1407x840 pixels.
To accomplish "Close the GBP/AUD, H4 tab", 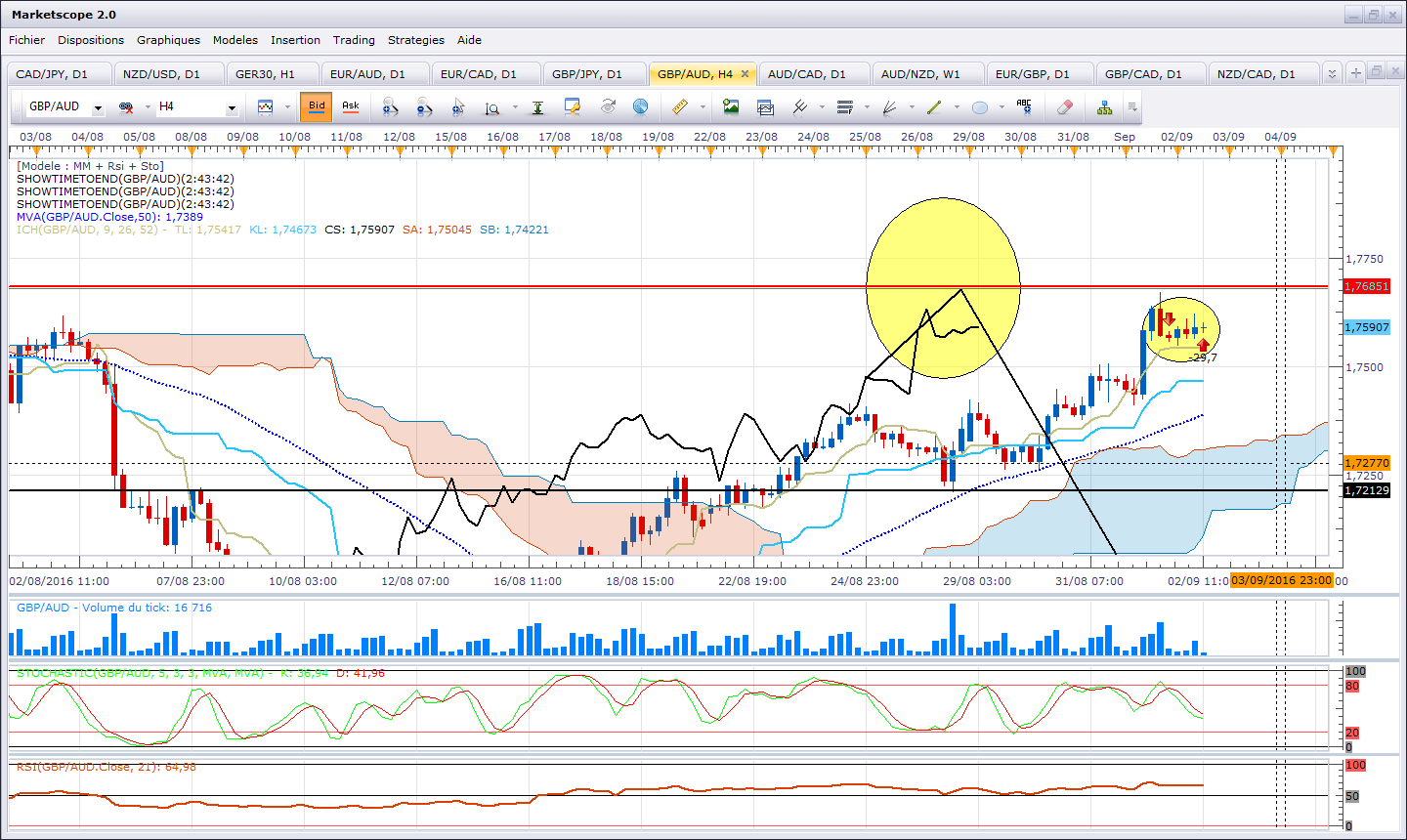I will pos(745,73).
